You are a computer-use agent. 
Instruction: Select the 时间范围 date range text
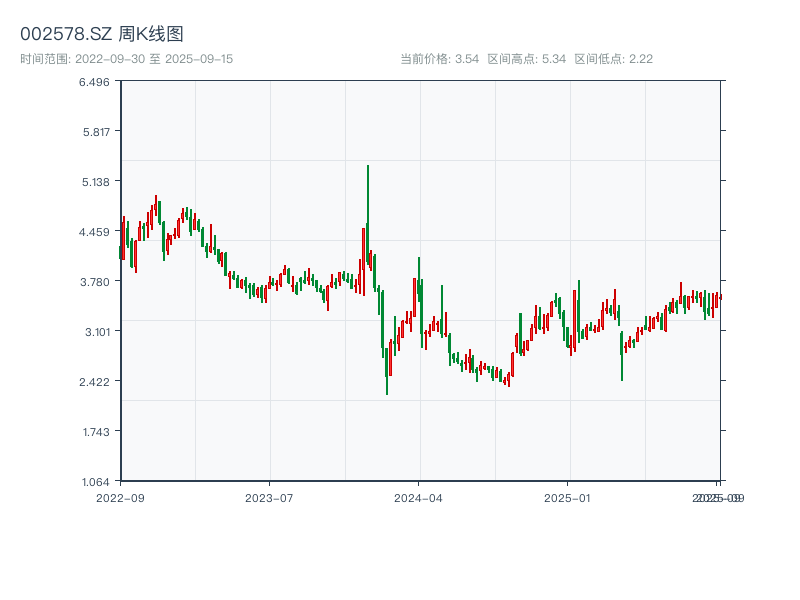point(127,59)
